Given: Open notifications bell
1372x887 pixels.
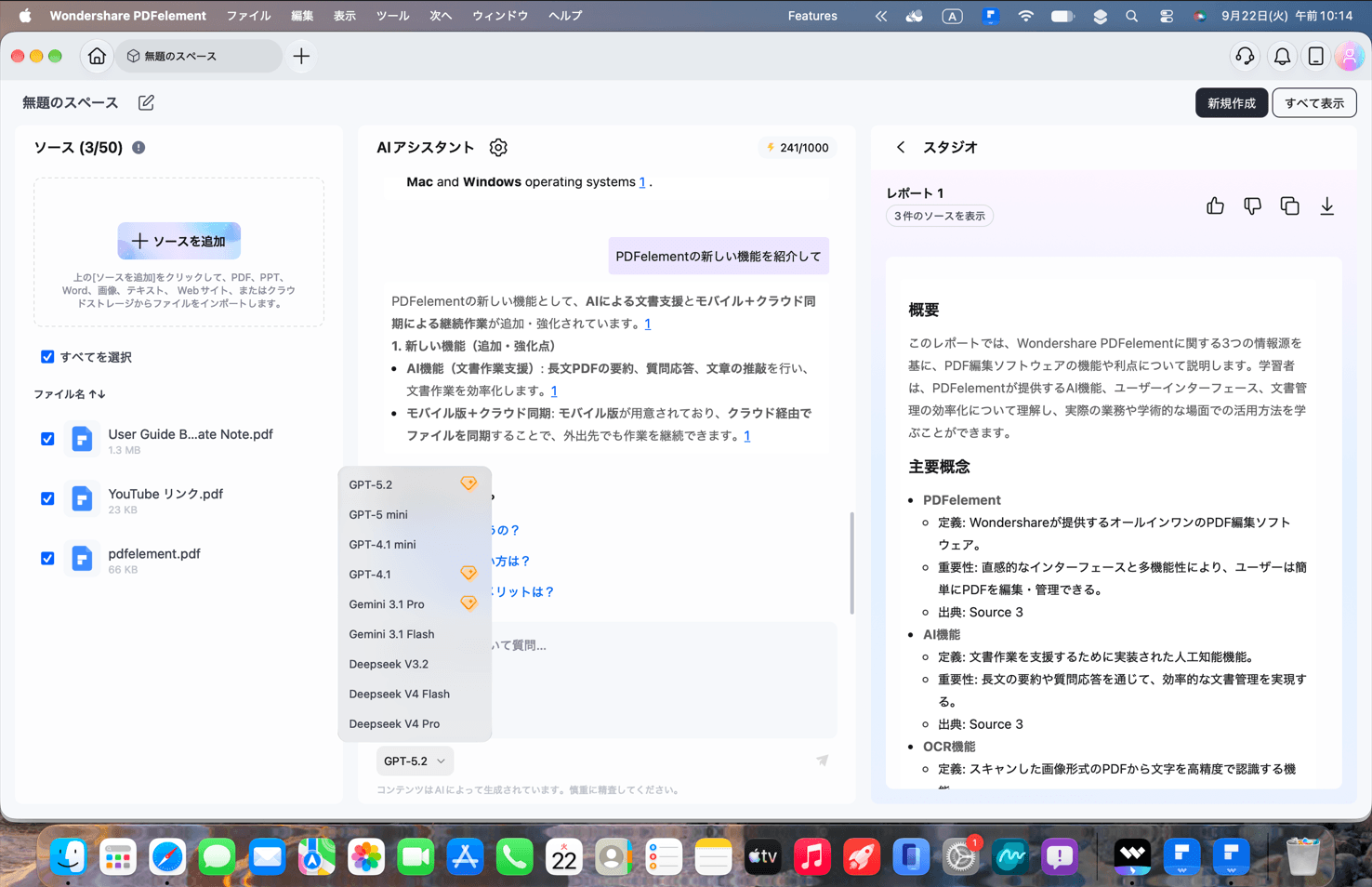Looking at the screenshot, I should [1282, 57].
